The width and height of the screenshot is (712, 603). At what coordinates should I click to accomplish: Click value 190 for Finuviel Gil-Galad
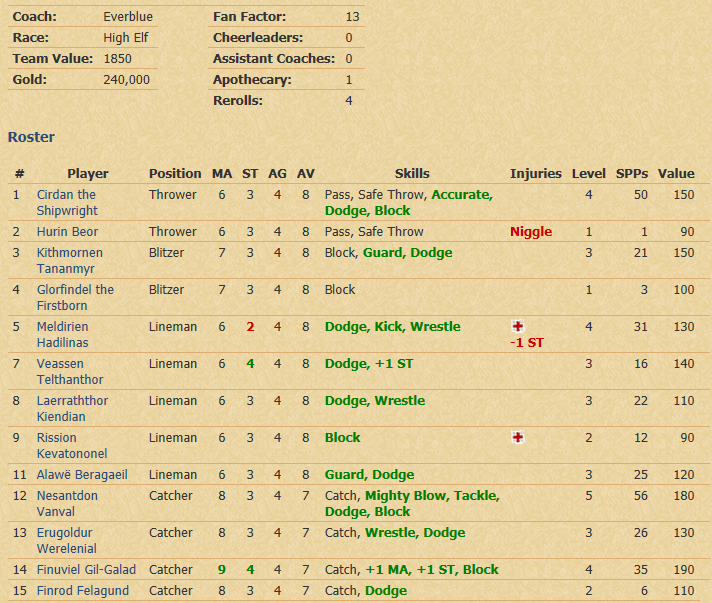pos(684,569)
